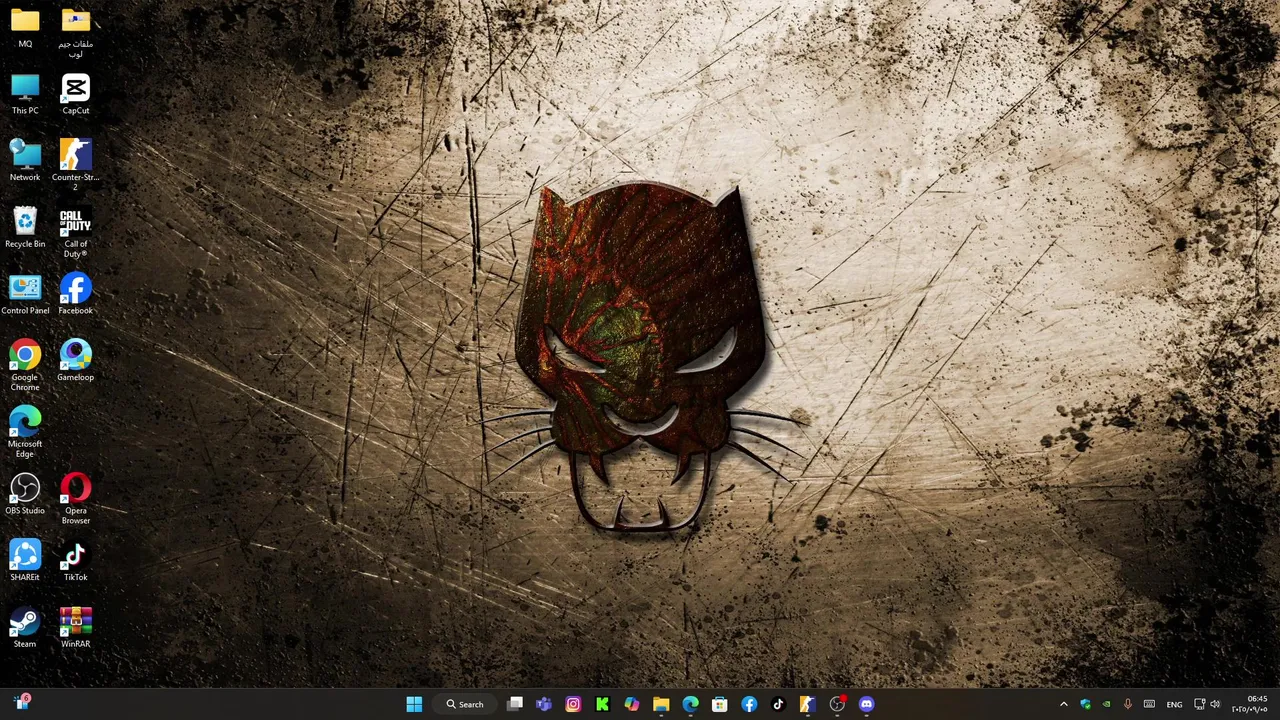
Task: Open OBS Studio from the taskbar
Action: pos(837,704)
